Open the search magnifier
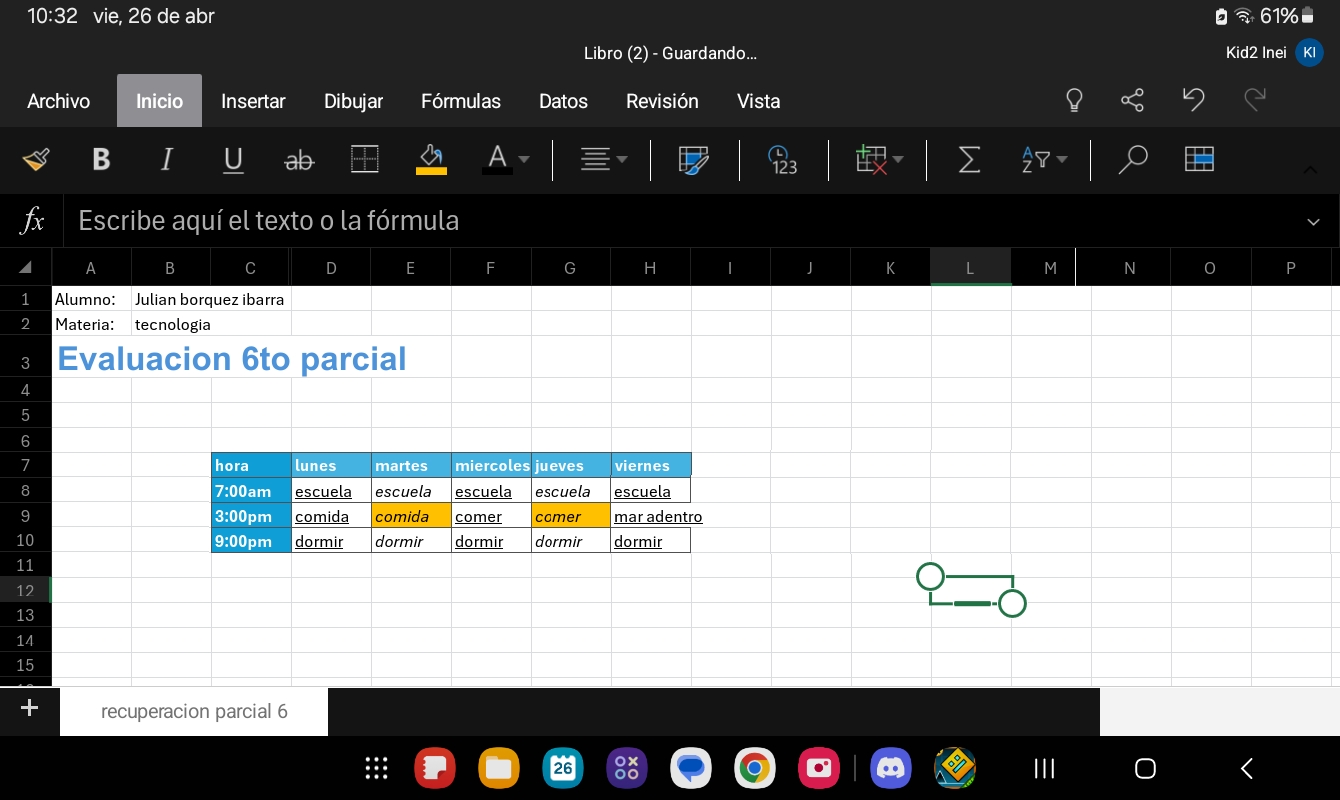Image resolution: width=1340 pixels, height=800 pixels. pyautogui.click(x=1132, y=160)
